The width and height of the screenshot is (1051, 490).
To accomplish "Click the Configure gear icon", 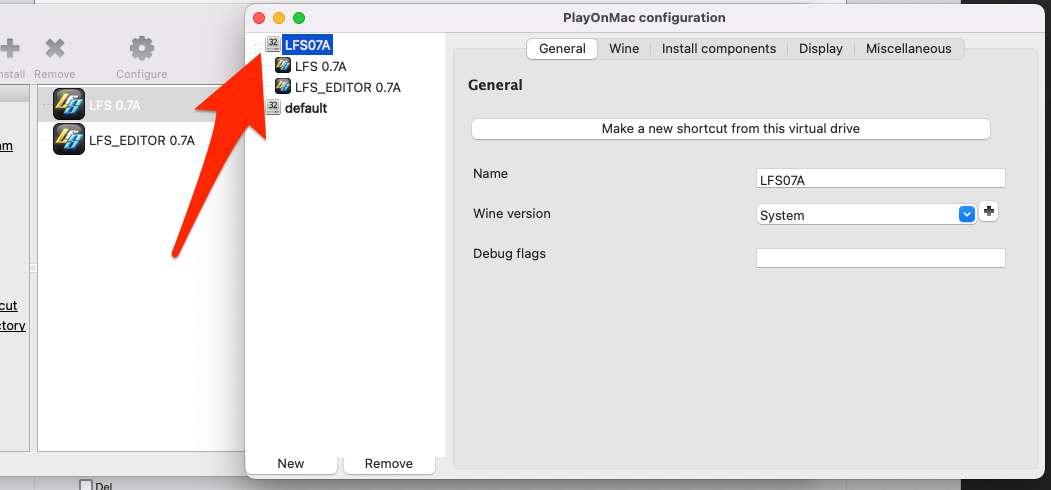I will pos(141,48).
